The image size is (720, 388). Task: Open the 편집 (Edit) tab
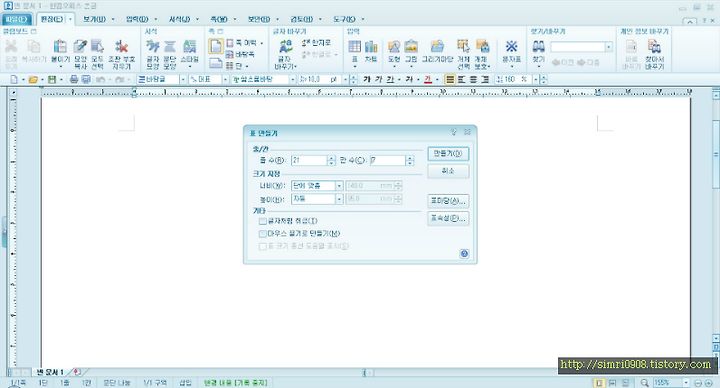pyautogui.click(x=51, y=19)
